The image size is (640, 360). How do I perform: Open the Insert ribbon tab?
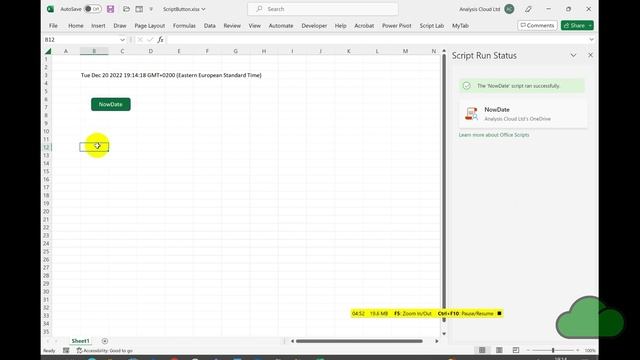point(98,26)
